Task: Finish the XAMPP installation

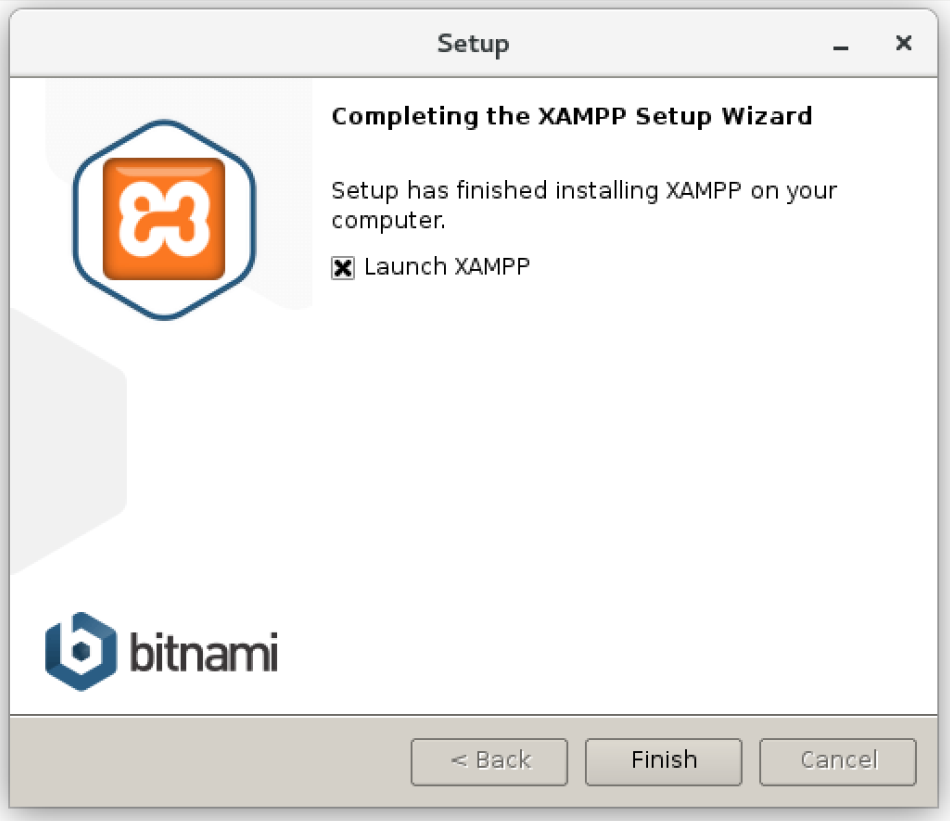Action: (663, 762)
